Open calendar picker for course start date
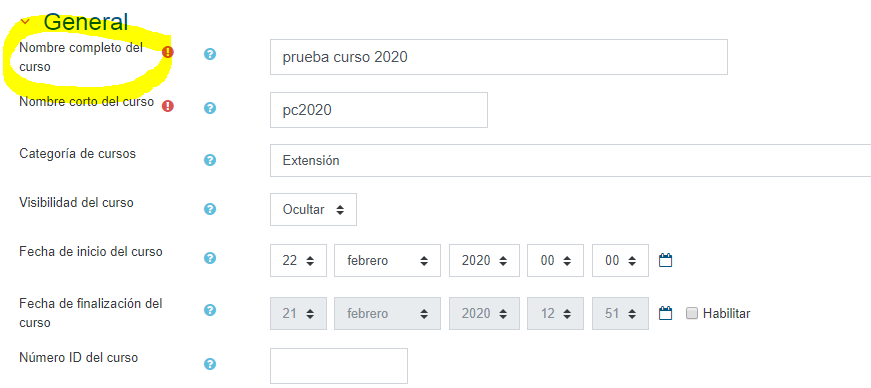Viewport: 871px width, 388px height. pyautogui.click(x=665, y=260)
